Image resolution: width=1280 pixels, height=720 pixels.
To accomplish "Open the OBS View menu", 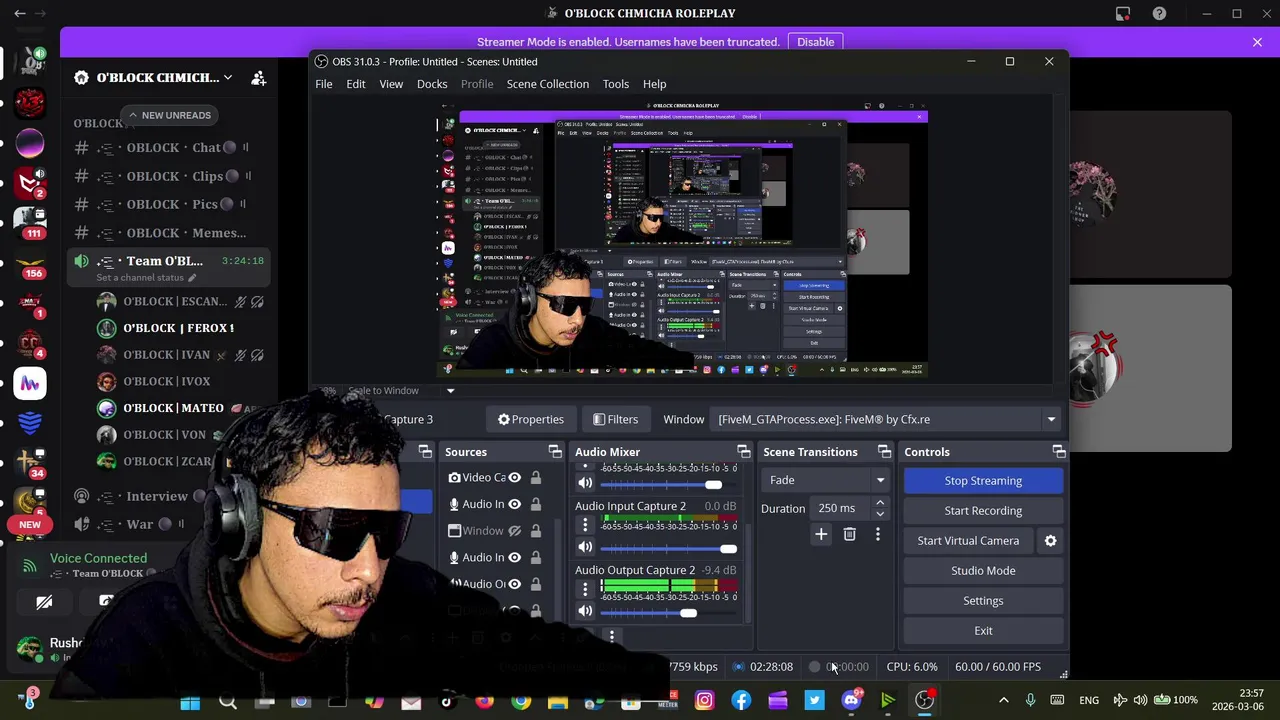I will 391,84.
